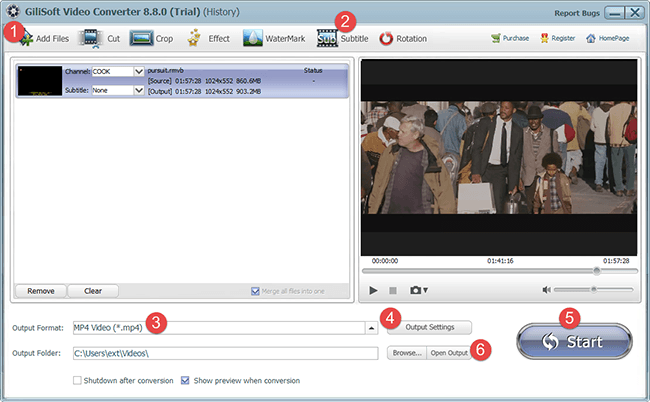The image size is (650, 402).
Task: Click the Output Settings button
Action: [429, 327]
